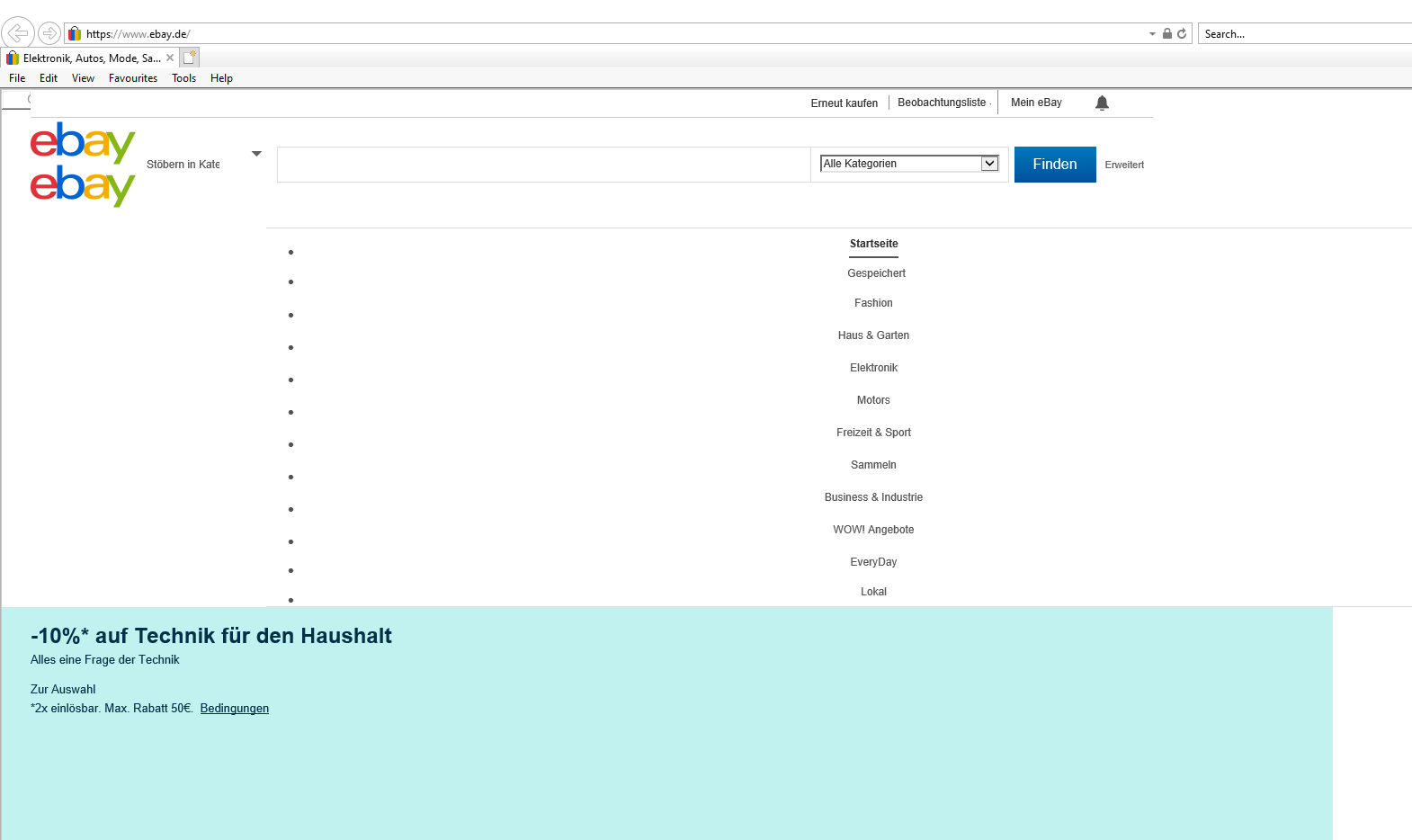Open the Gespeichert navigation link
The image size is (1412, 840).
click(876, 273)
